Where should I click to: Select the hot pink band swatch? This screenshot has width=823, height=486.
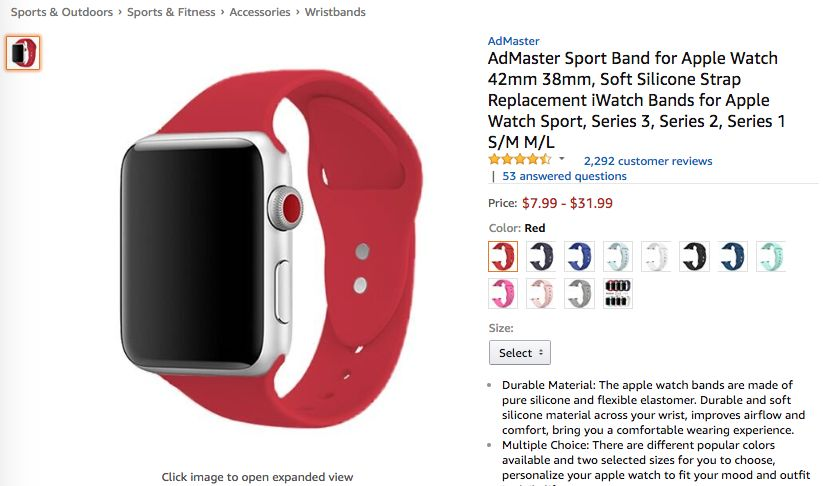(503, 293)
